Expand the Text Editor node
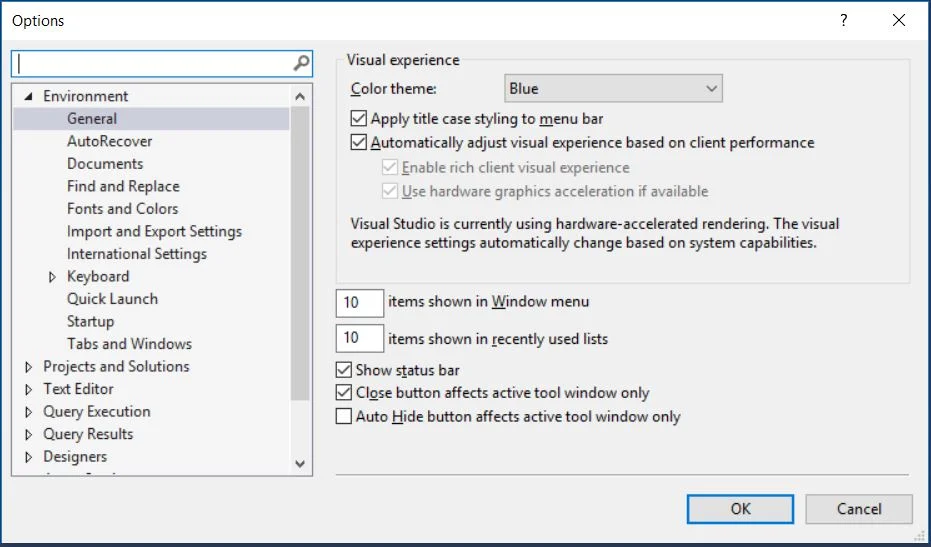 tap(28, 390)
